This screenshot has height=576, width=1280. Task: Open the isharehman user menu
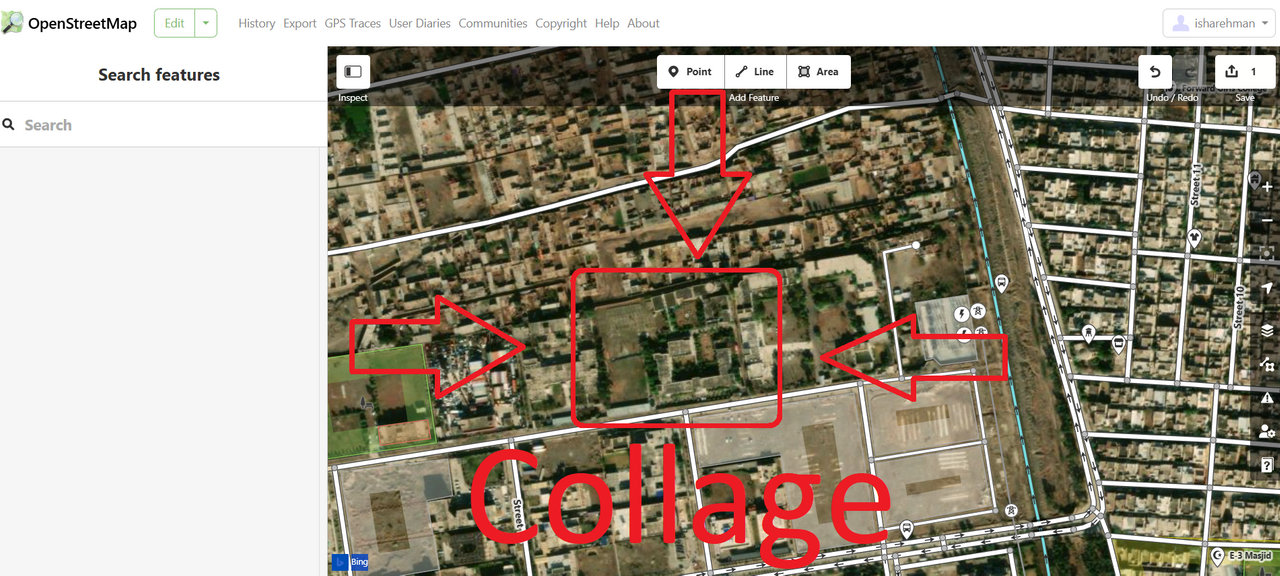pyautogui.click(x=1221, y=23)
